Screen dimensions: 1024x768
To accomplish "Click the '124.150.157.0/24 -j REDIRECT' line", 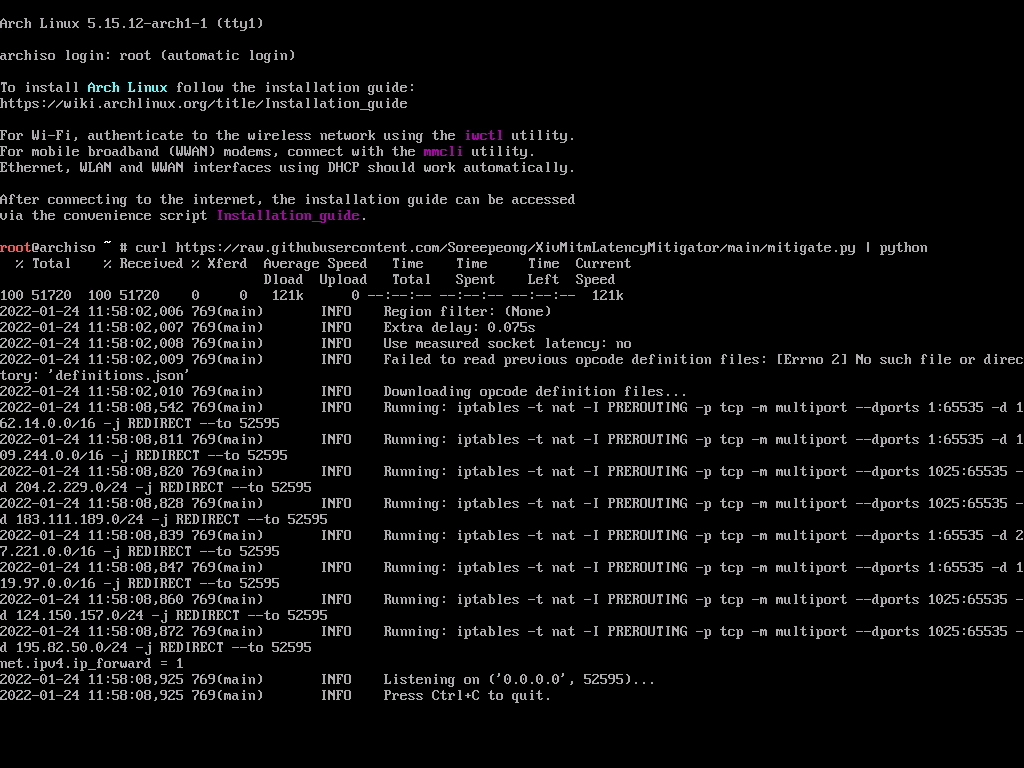I will tap(164, 616).
